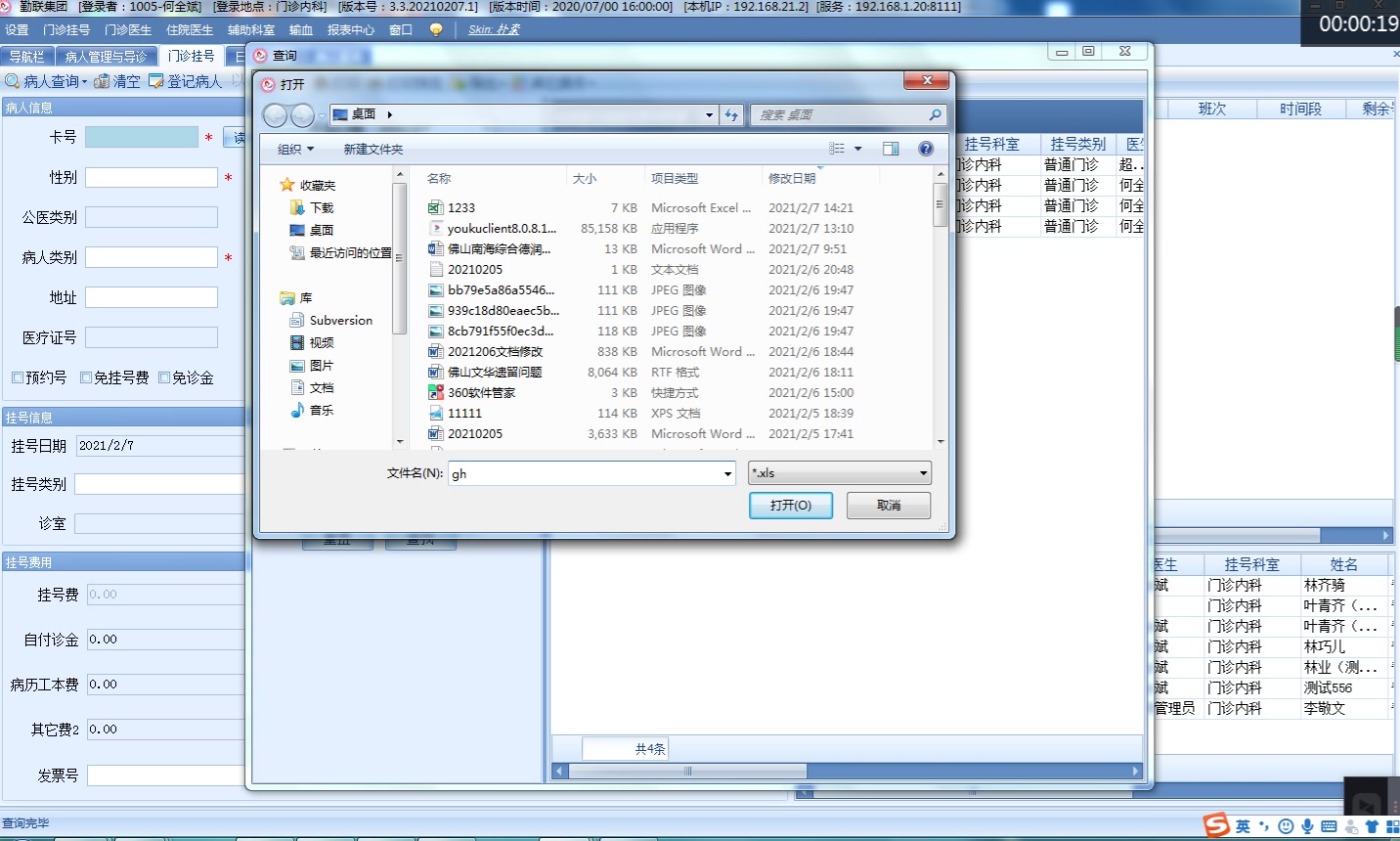Open the help icon in Open dialog
The height and width of the screenshot is (841, 1400).
(x=926, y=149)
